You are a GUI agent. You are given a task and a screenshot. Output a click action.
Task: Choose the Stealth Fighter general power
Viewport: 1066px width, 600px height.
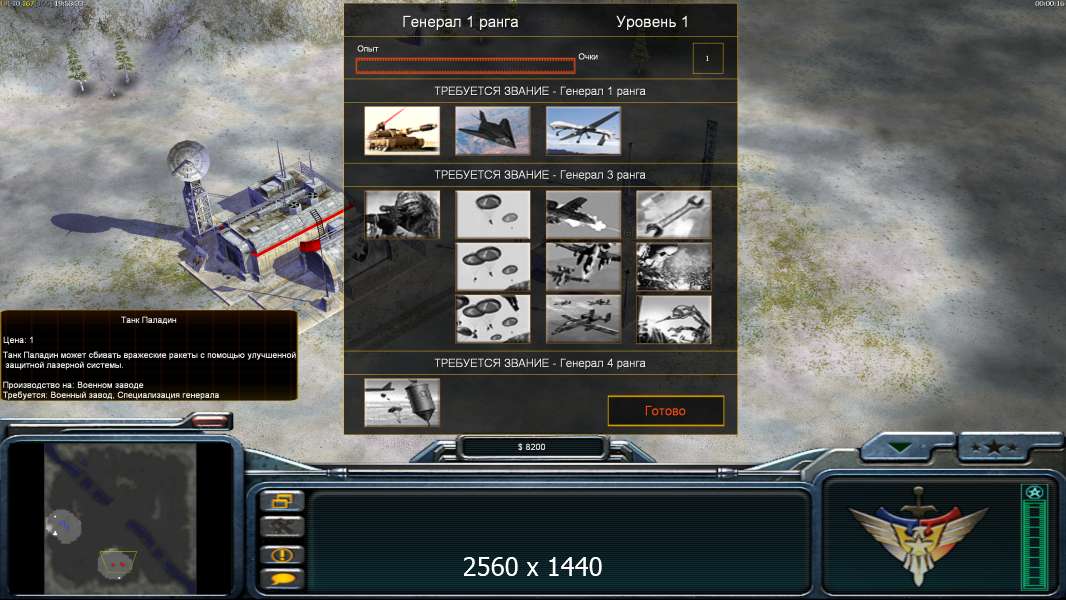[x=492, y=130]
